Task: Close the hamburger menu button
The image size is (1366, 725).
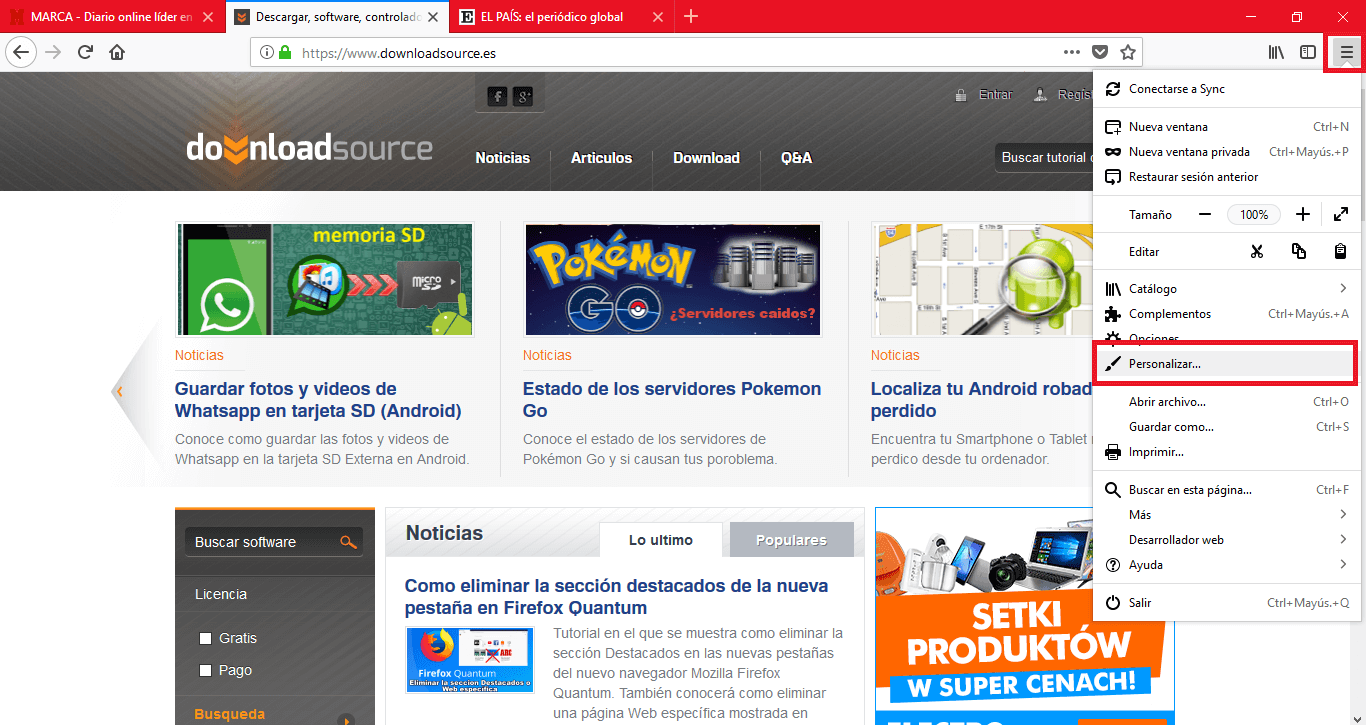Action: (x=1346, y=53)
